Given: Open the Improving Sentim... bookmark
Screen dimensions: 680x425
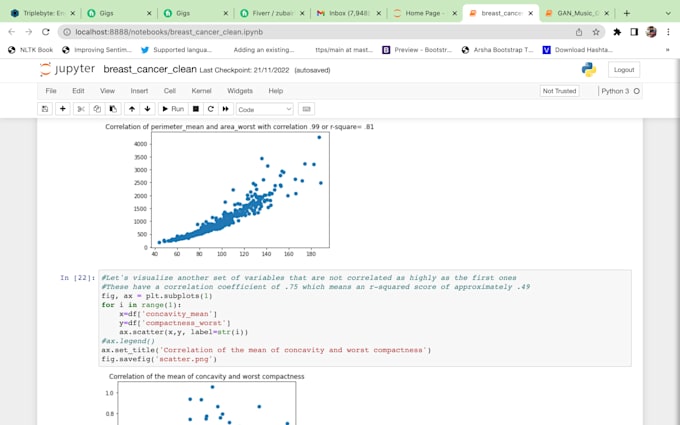Looking at the screenshot, I should click(97, 50).
